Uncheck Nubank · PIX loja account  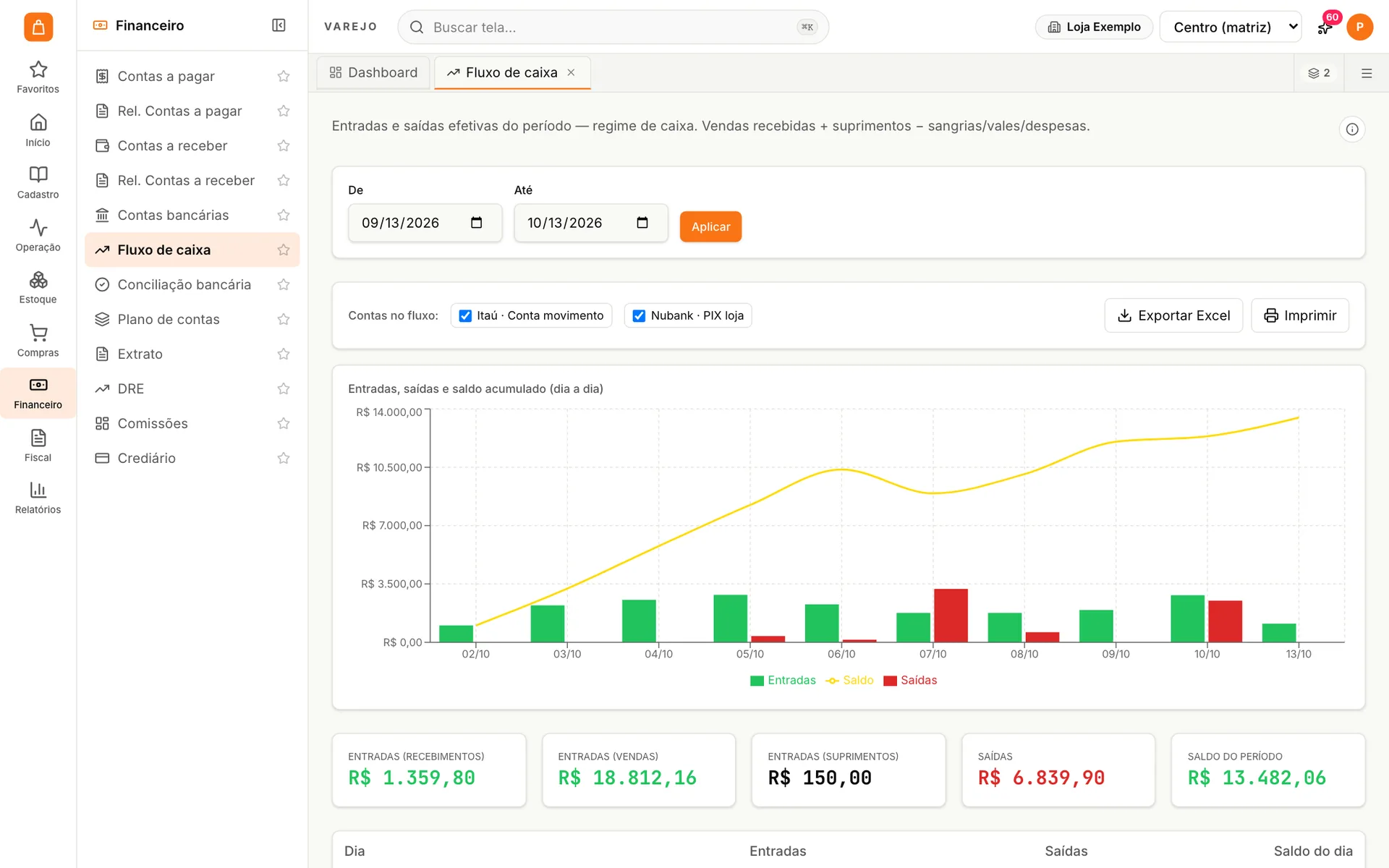coord(639,316)
